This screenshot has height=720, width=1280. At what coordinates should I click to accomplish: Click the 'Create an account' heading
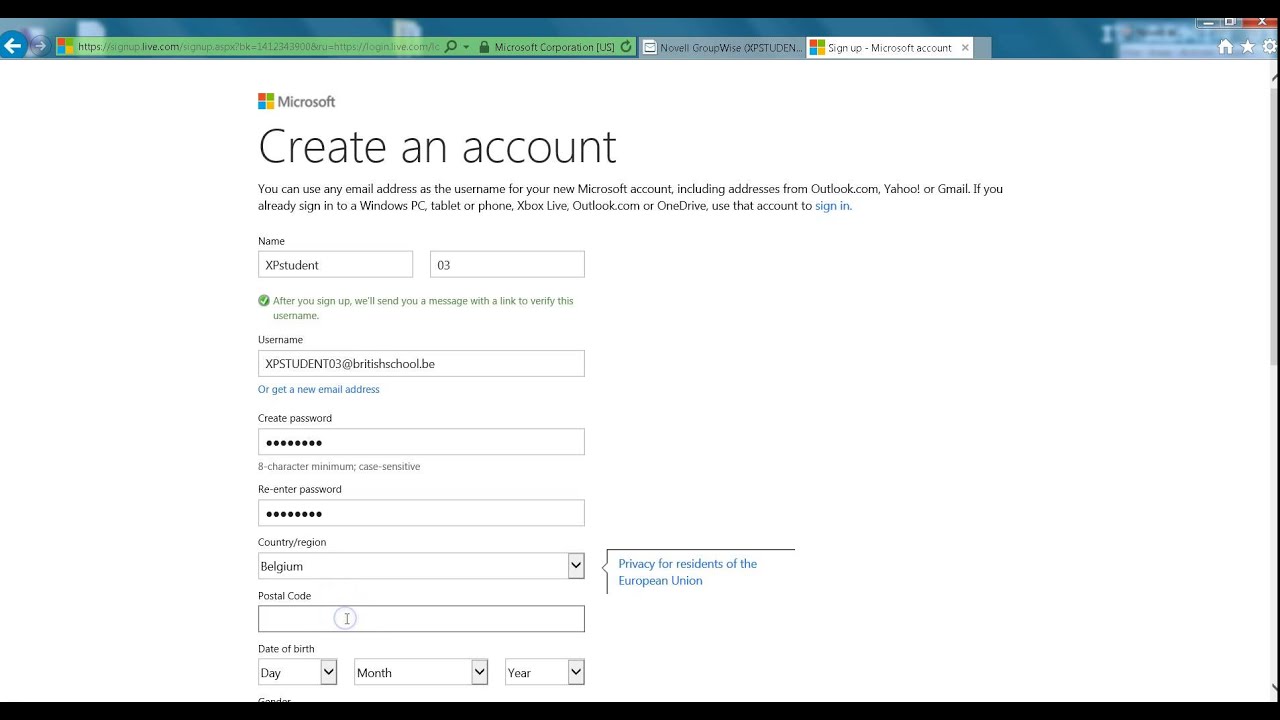click(437, 147)
